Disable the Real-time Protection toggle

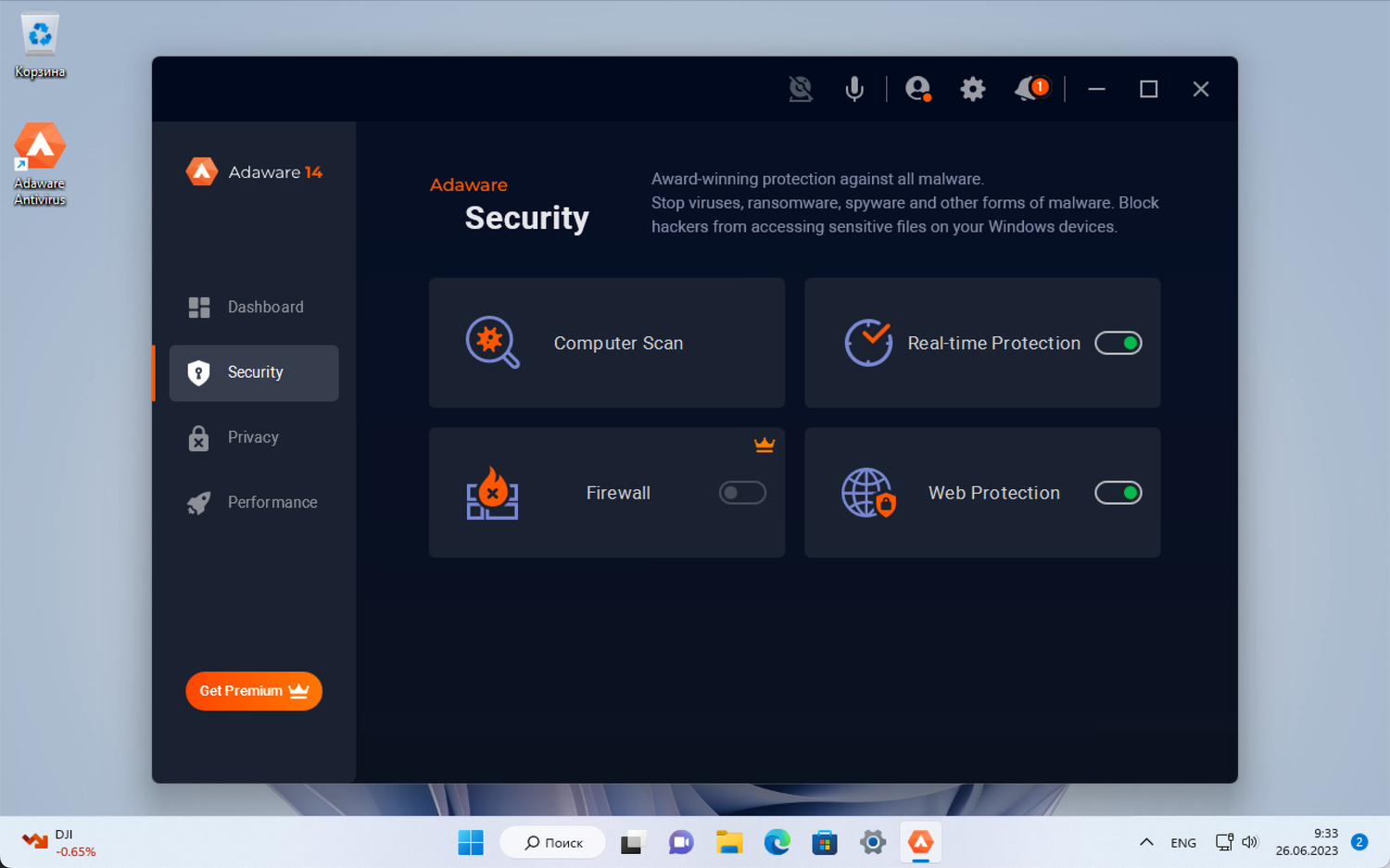click(x=1118, y=343)
